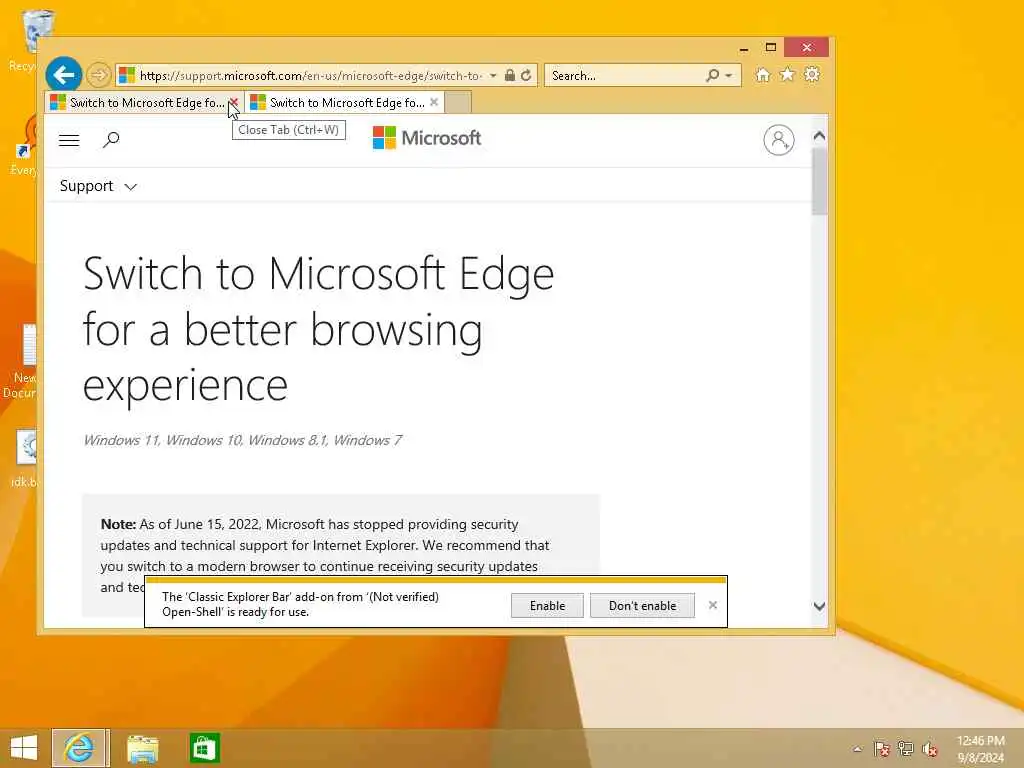
Task: Click the scrollbar down arrow
Action: click(x=819, y=606)
